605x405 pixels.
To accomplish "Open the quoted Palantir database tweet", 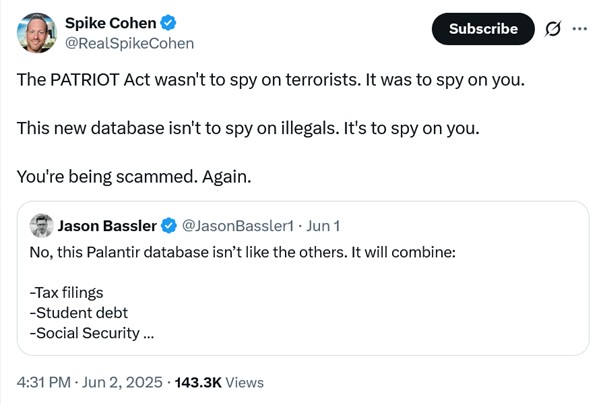I will [x=303, y=278].
